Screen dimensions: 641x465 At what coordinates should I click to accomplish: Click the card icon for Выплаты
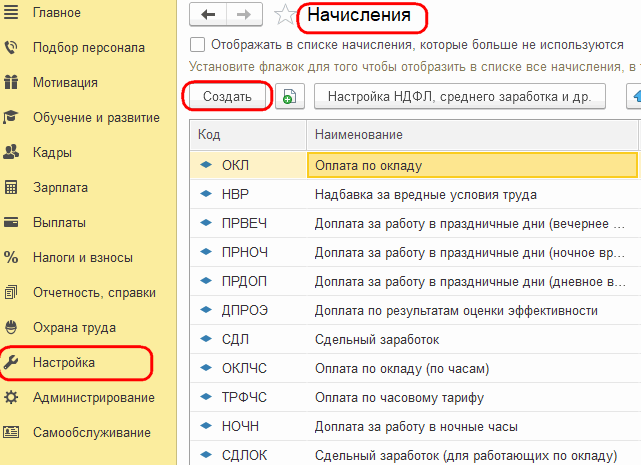pos(11,222)
